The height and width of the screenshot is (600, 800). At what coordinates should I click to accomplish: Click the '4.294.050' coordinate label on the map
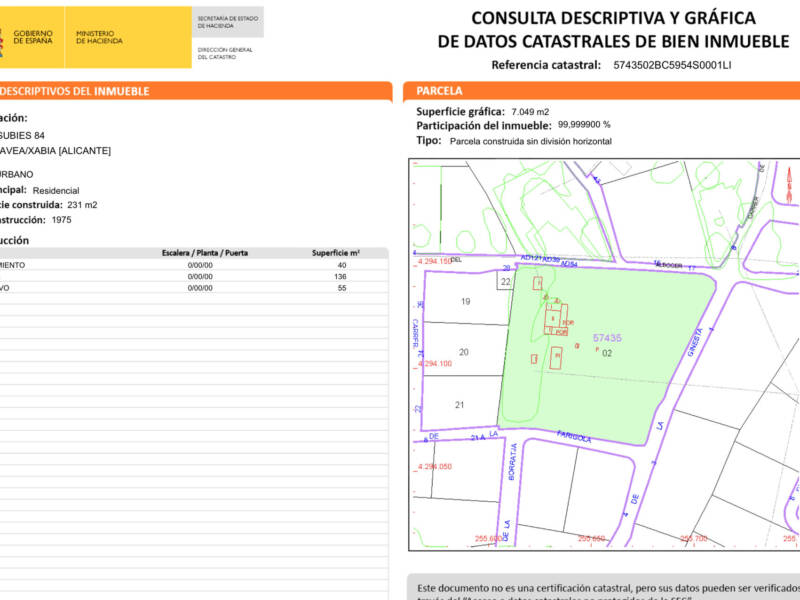pyautogui.click(x=435, y=467)
